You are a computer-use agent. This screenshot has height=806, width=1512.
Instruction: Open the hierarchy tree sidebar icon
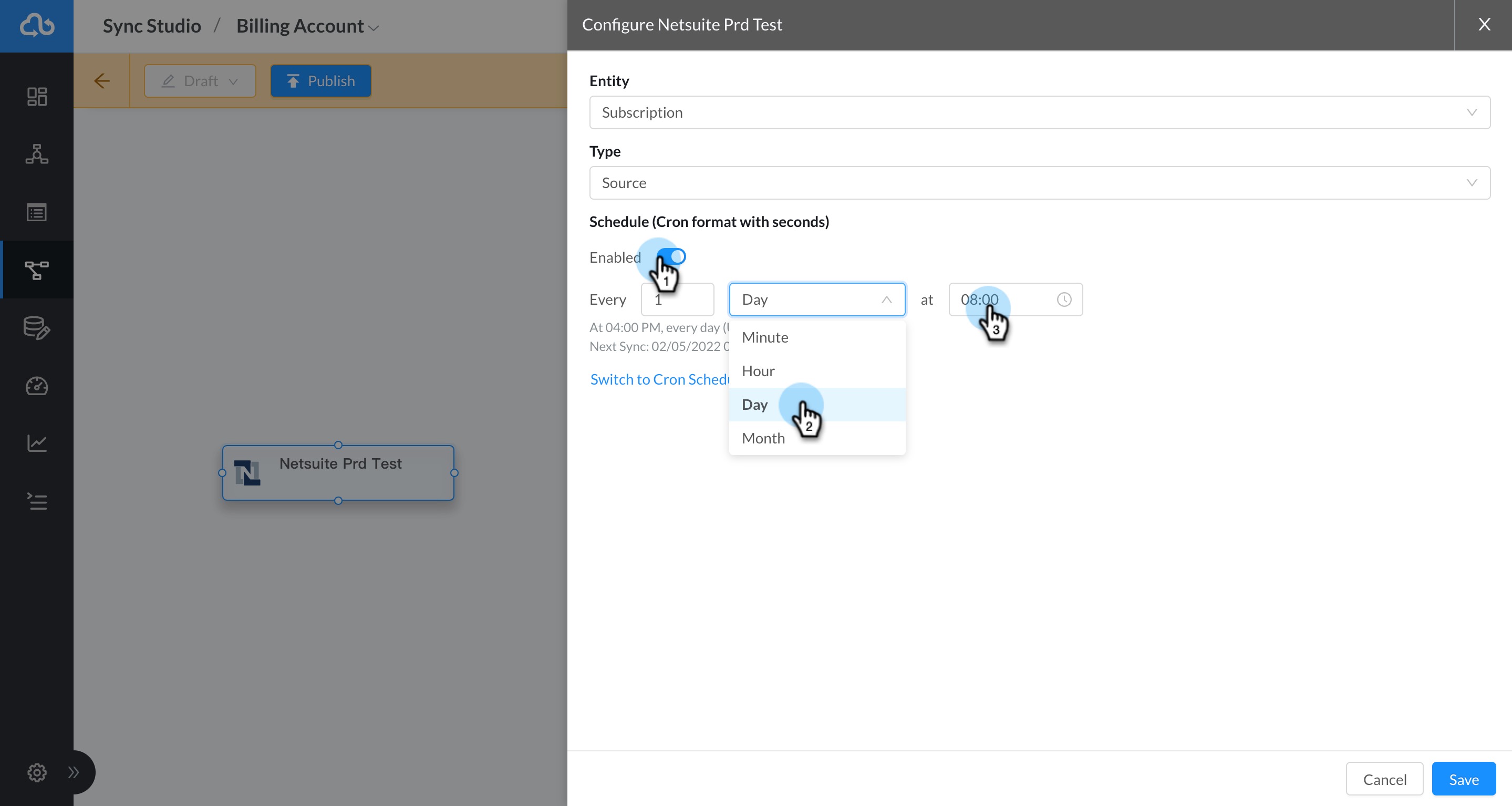[37, 154]
